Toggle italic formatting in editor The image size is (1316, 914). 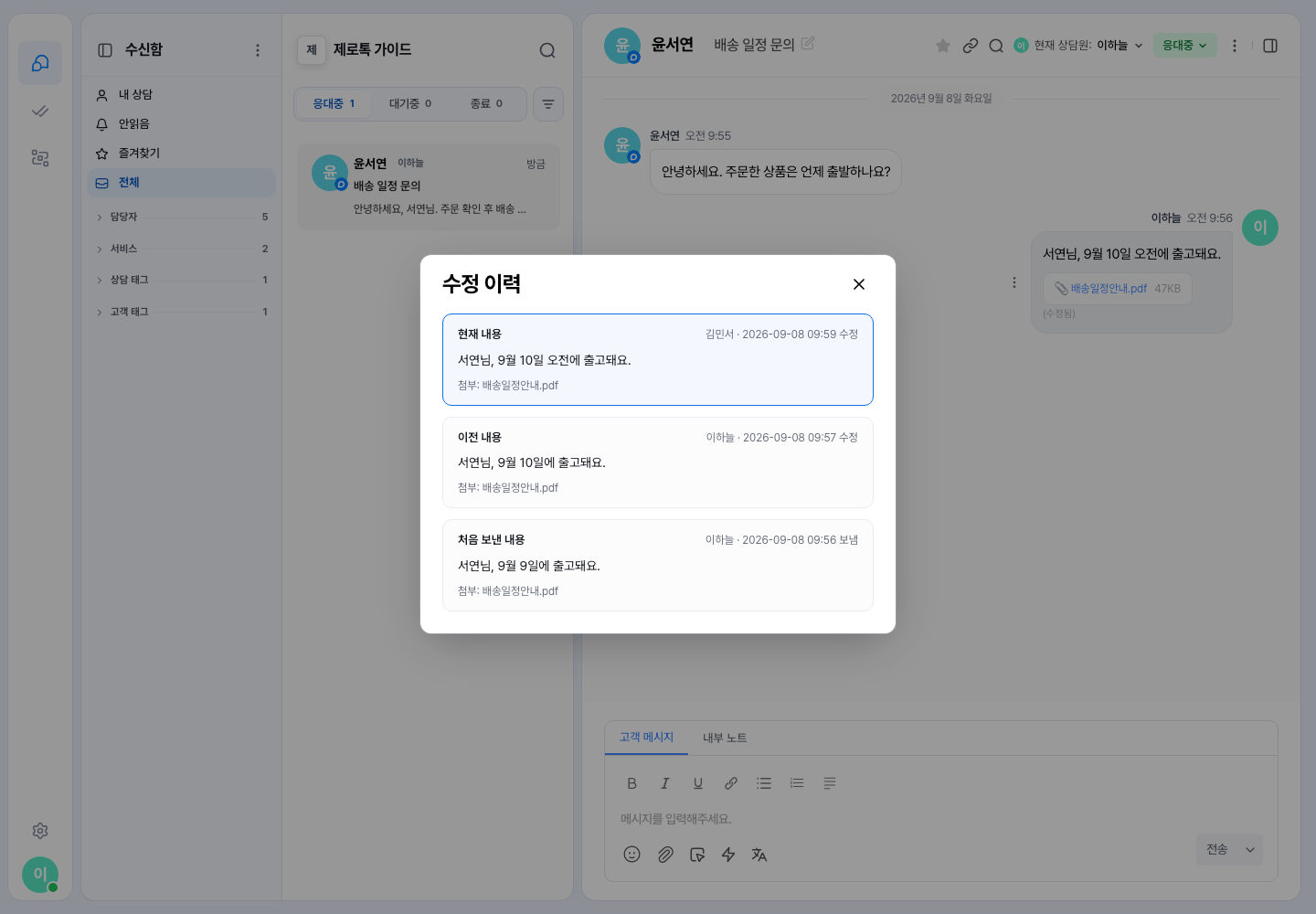(x=665, y=783)
